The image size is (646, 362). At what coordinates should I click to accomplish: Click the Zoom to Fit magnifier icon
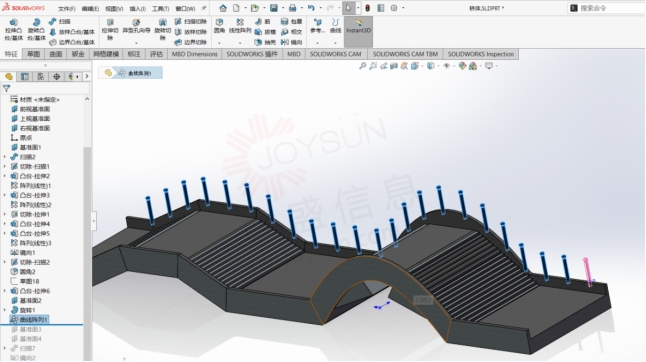(363, 66)
